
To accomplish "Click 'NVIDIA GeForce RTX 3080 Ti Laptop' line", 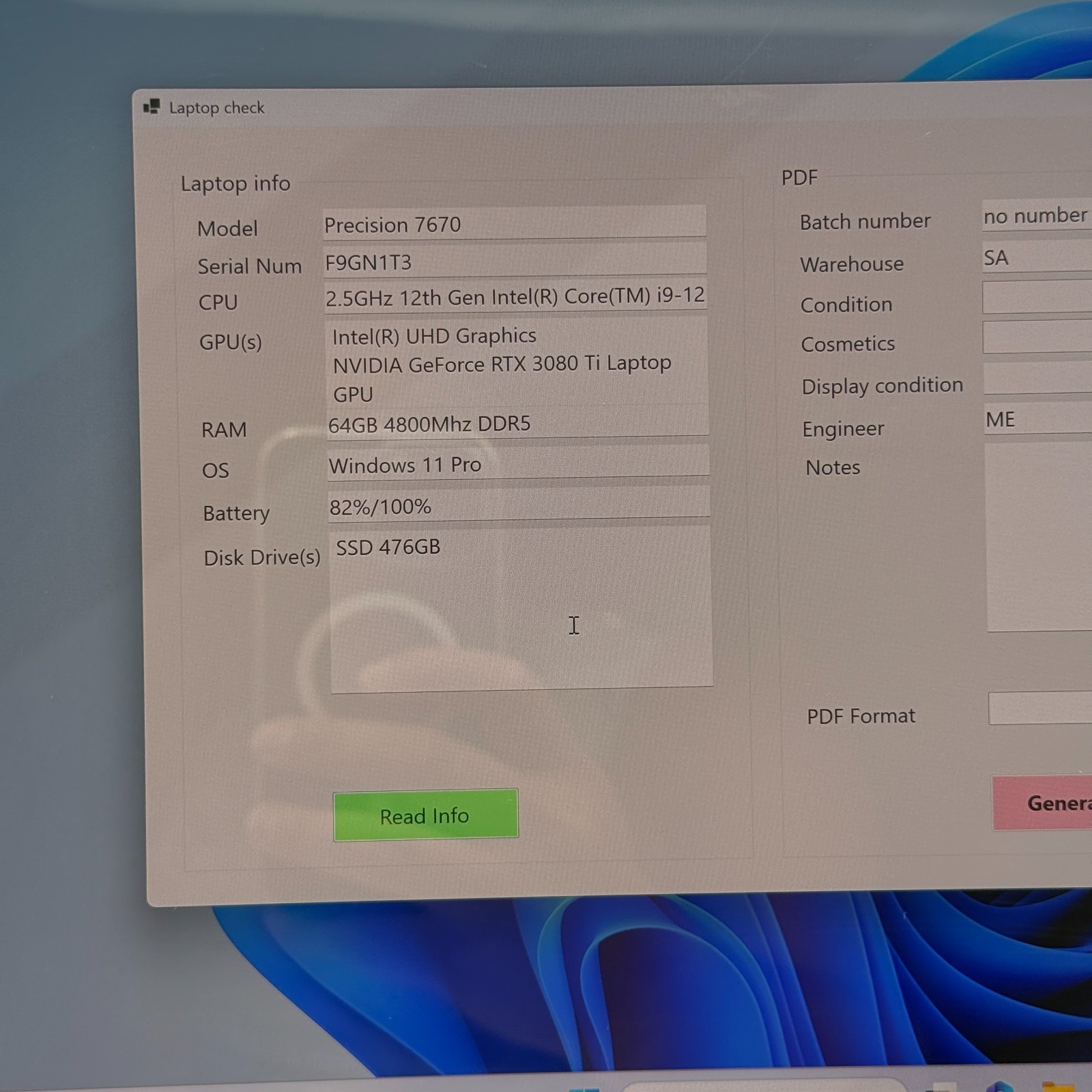I will (502, 364).
